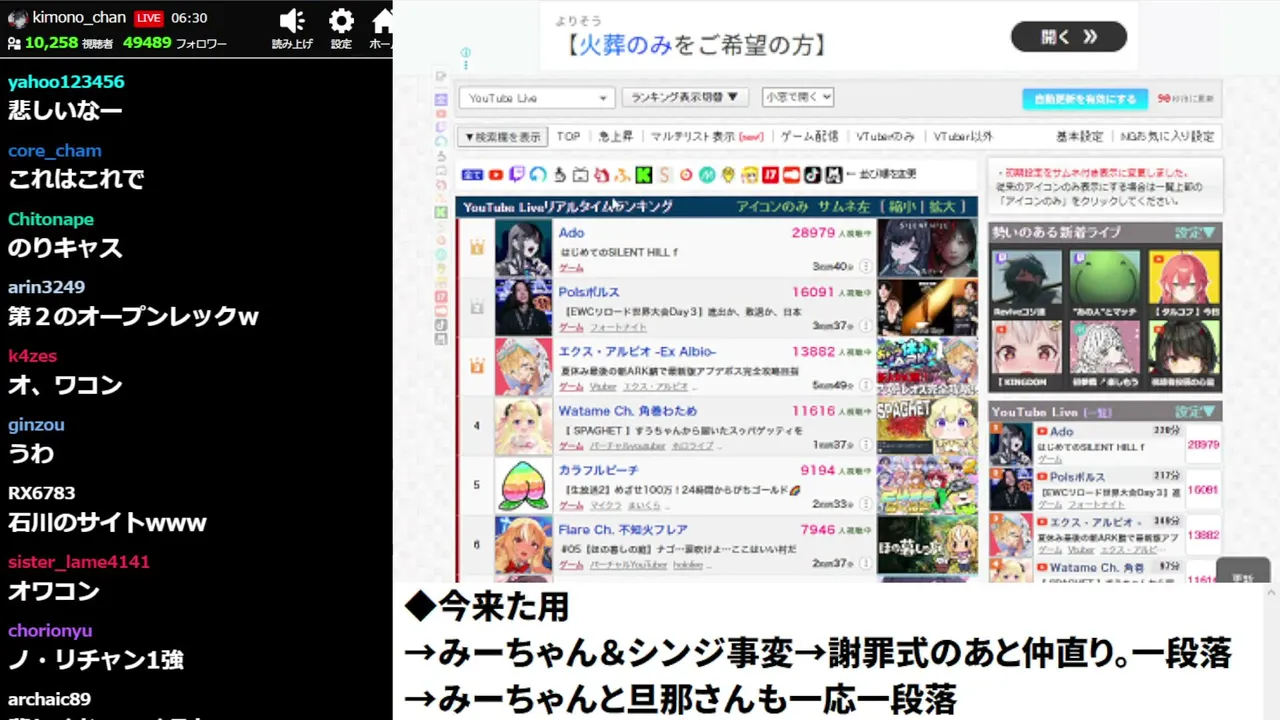The width and height of the screenshot is (1280, 720).
Task: Click chat username sister_lame4141
Action: (79, 562)
